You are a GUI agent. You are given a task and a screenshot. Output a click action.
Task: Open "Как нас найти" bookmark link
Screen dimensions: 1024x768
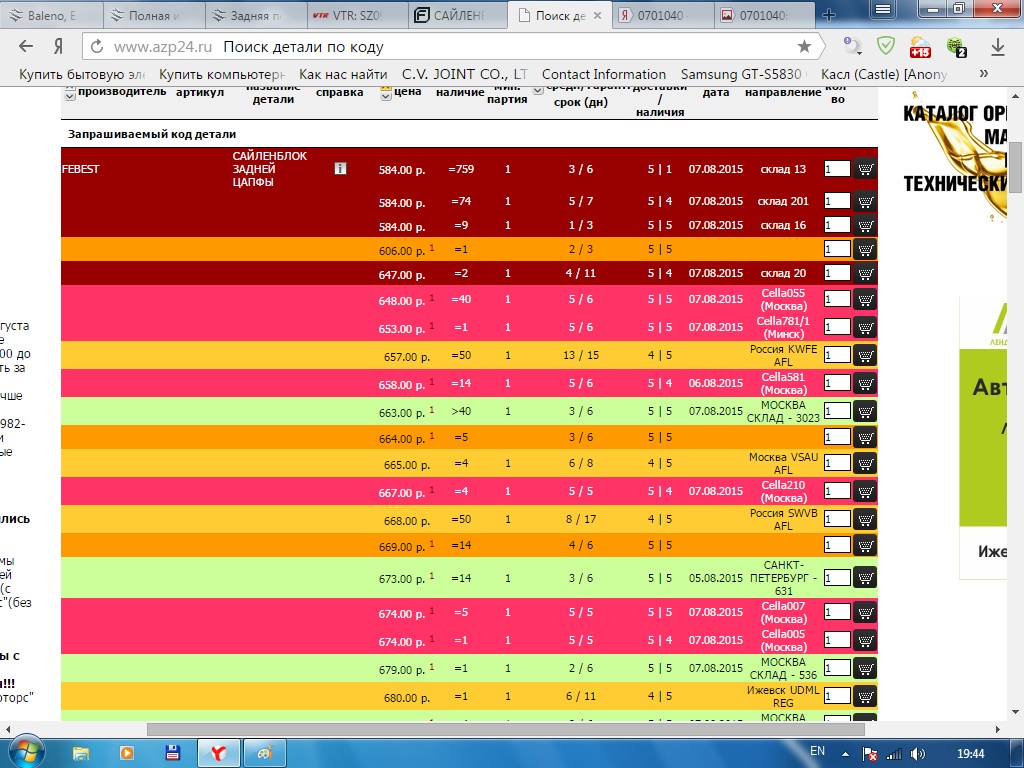343,74
